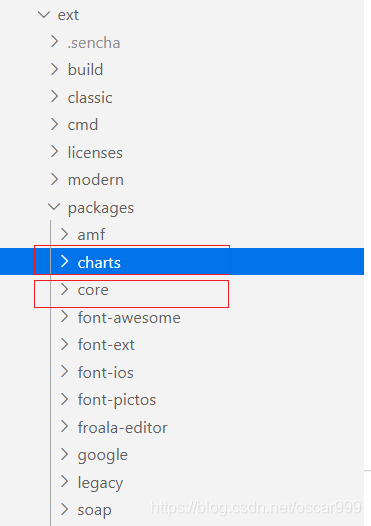Screen dimensions: 371x526
Task: Expand the charts package chevron
Action: click(64, 262)
